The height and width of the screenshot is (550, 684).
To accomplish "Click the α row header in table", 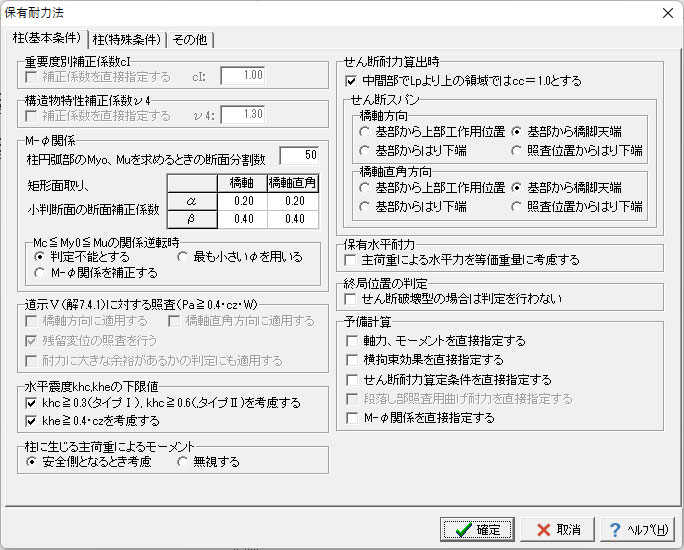I will (x=192, y=201).
